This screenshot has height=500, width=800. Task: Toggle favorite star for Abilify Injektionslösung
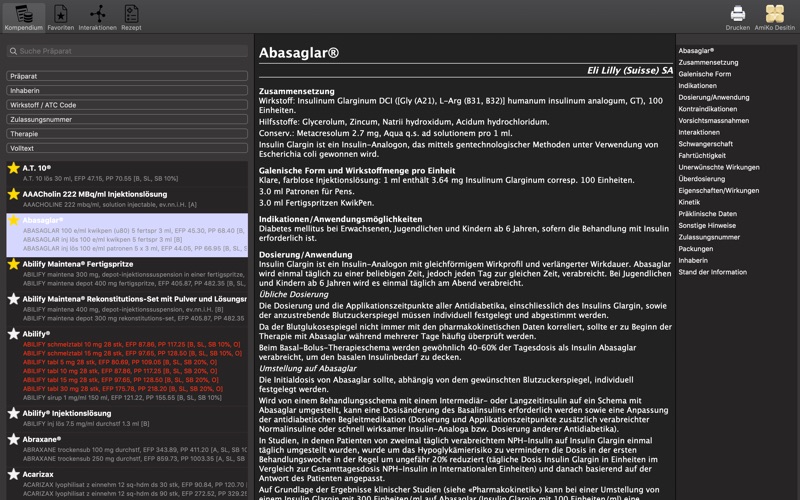tap(14, 413)
